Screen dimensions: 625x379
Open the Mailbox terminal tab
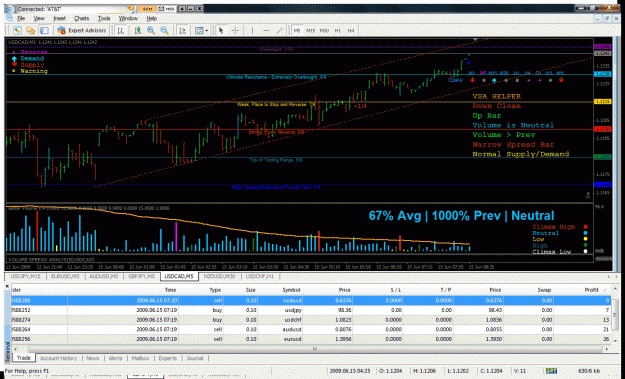click(140, 358)
